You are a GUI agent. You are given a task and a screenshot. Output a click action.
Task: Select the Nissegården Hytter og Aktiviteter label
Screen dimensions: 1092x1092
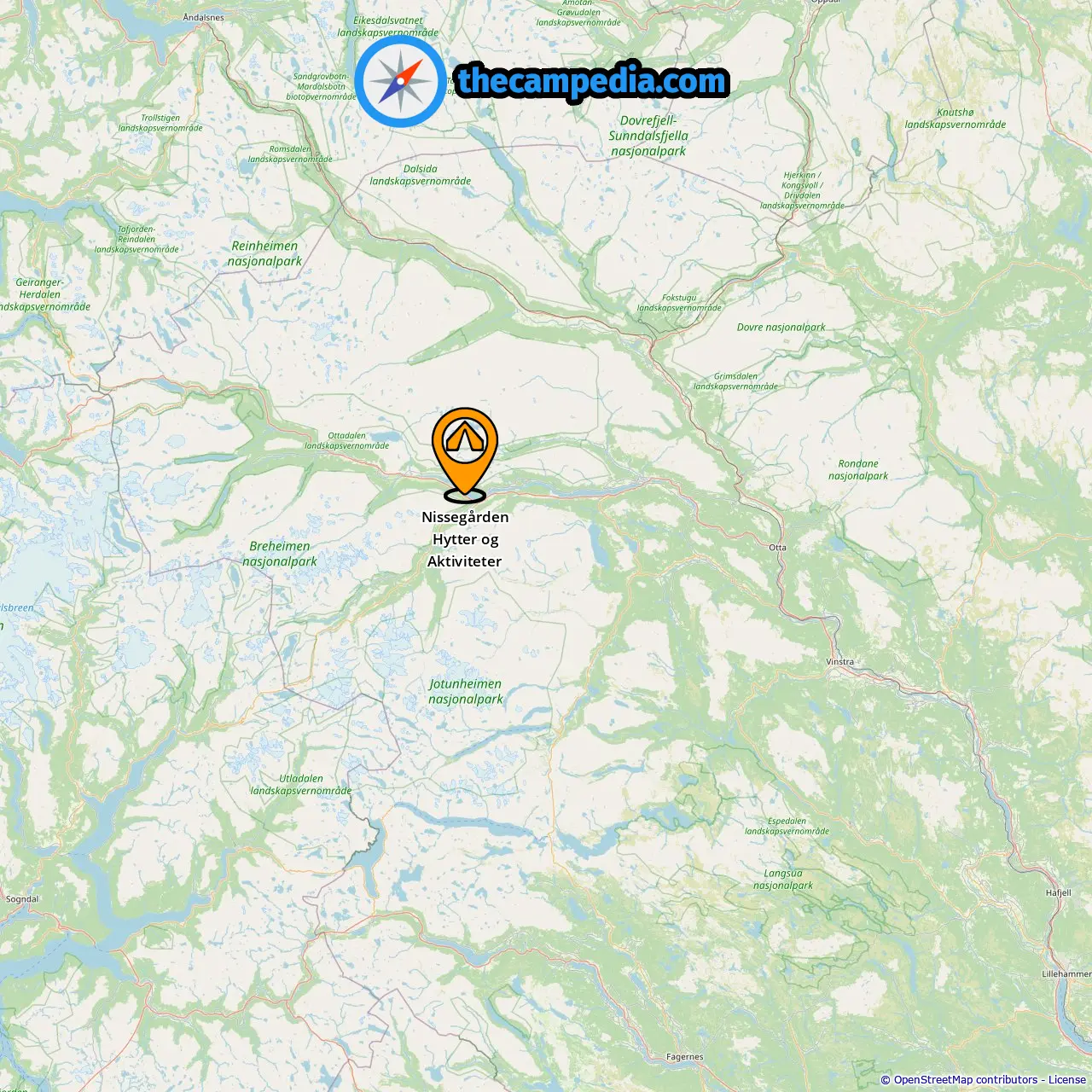(x=465, y=539)
